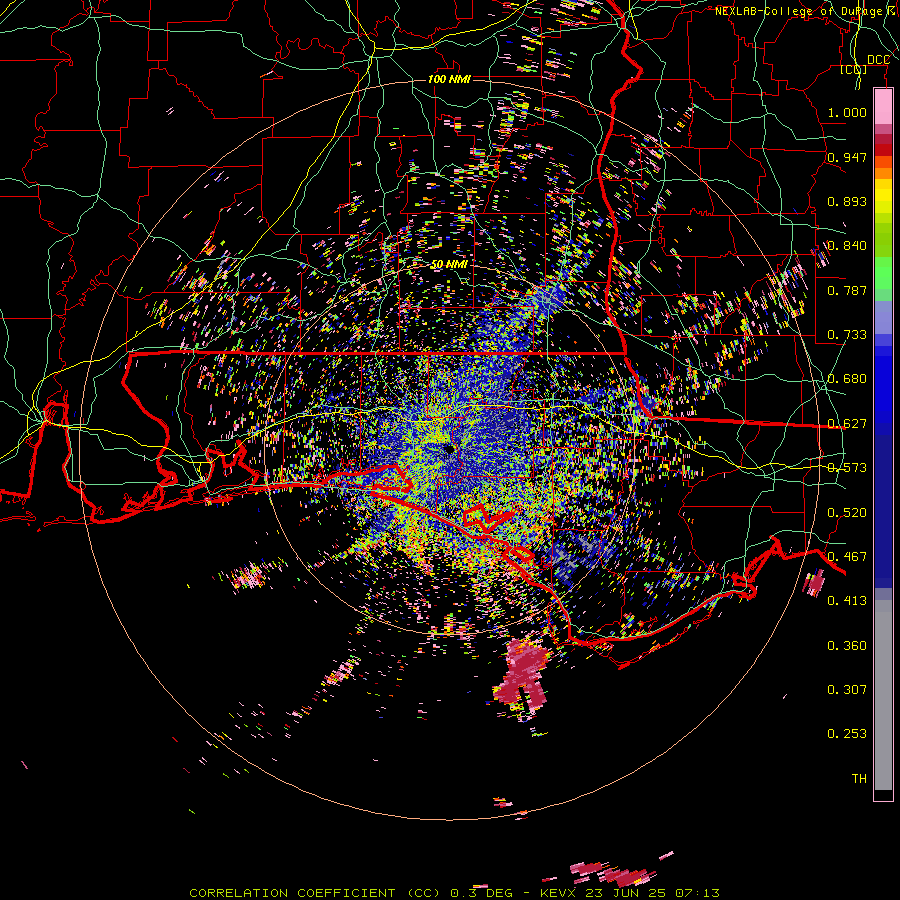This screenshot has width=900, height=900.
Task: Click the 100 NMI range ring label
Action: 449,79
